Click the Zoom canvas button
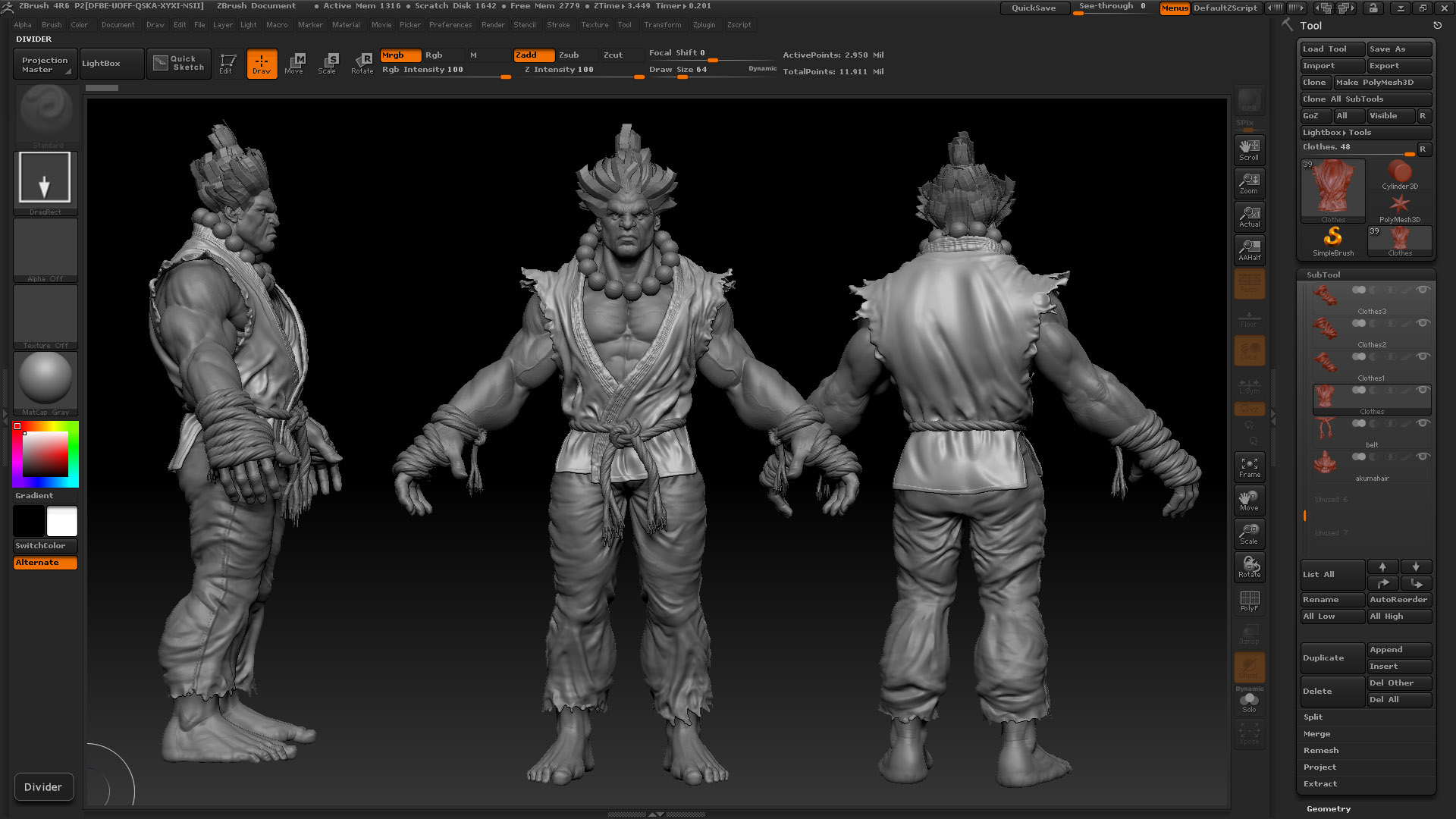This screenshot has width=1456, height=819. pos(1249,183)
